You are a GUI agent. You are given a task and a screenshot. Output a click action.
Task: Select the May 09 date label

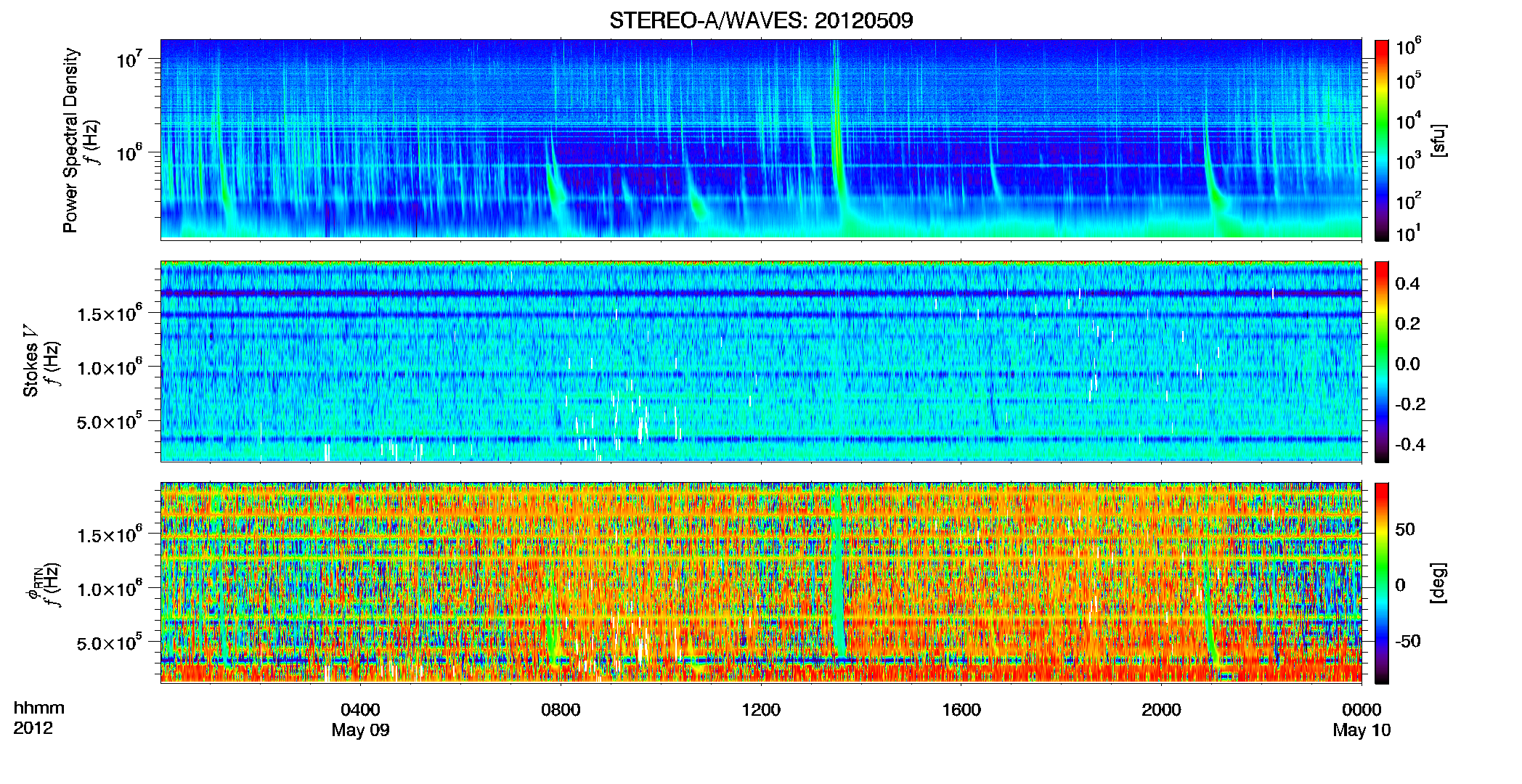click(360, 730)
